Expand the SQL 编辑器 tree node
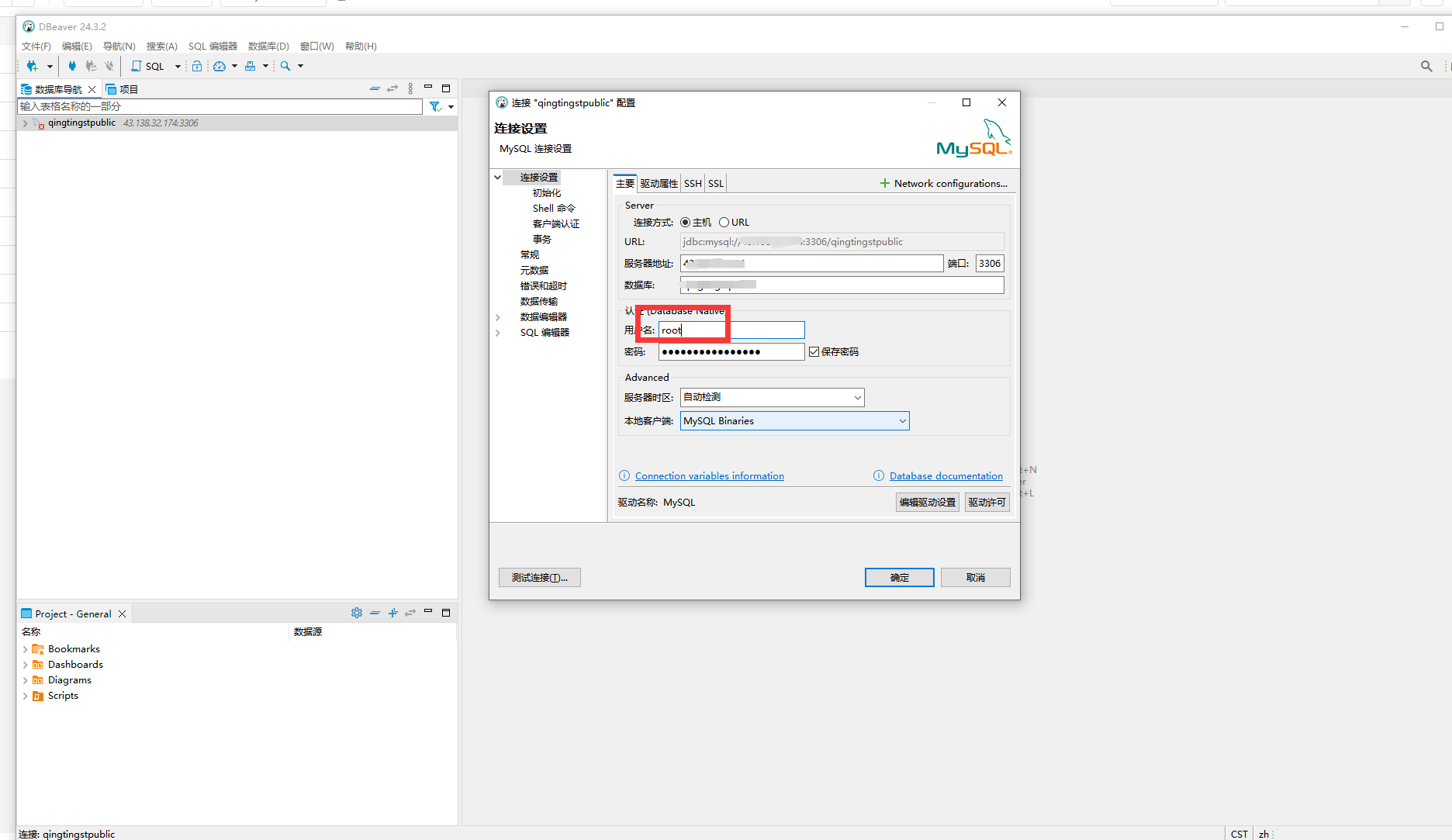 tap(498, 333)
